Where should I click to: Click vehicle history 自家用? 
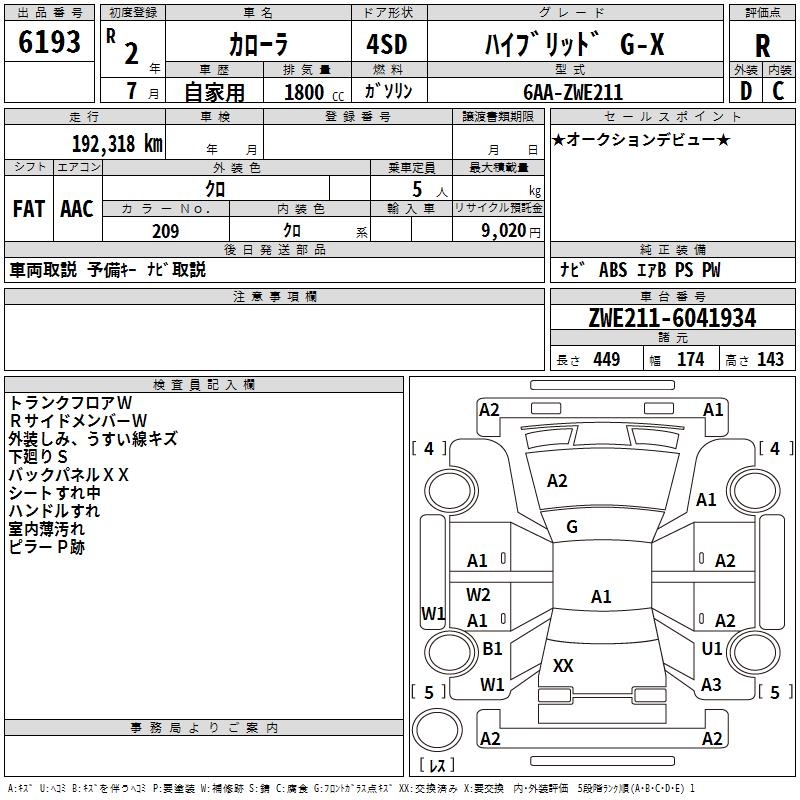(214, 92)
